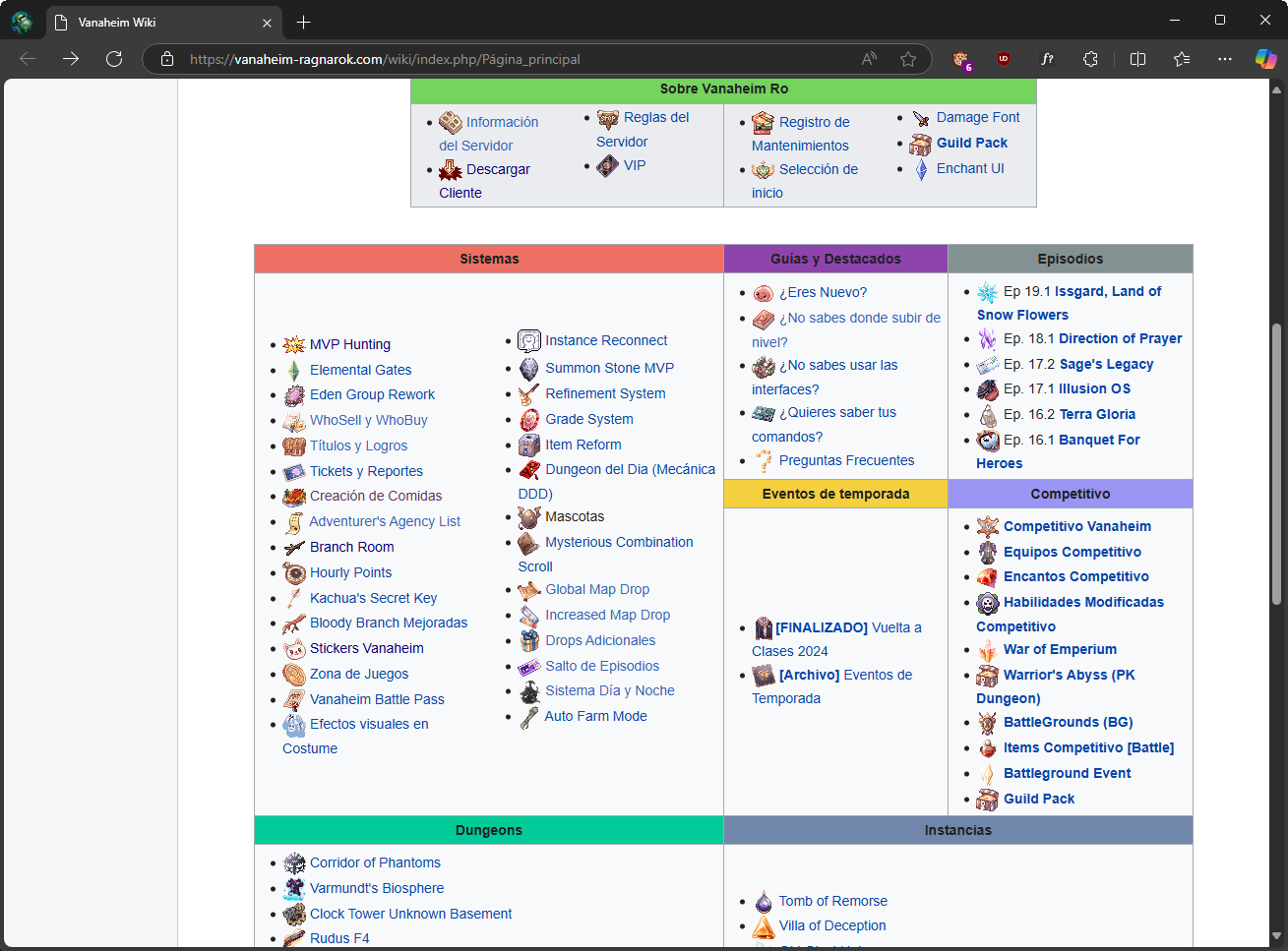The width and height of the screenshot is (1288, 951).
Task: Click the MVP Hunting icon
Action: click(294, 344)
